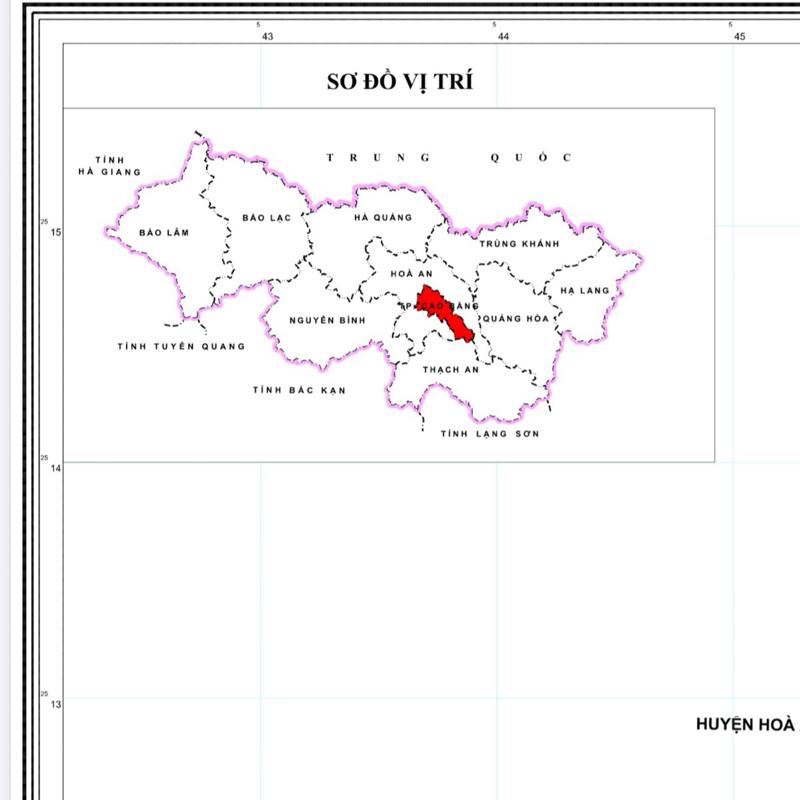Click the TRÙNG KHÁNH district label

[519, 244]
